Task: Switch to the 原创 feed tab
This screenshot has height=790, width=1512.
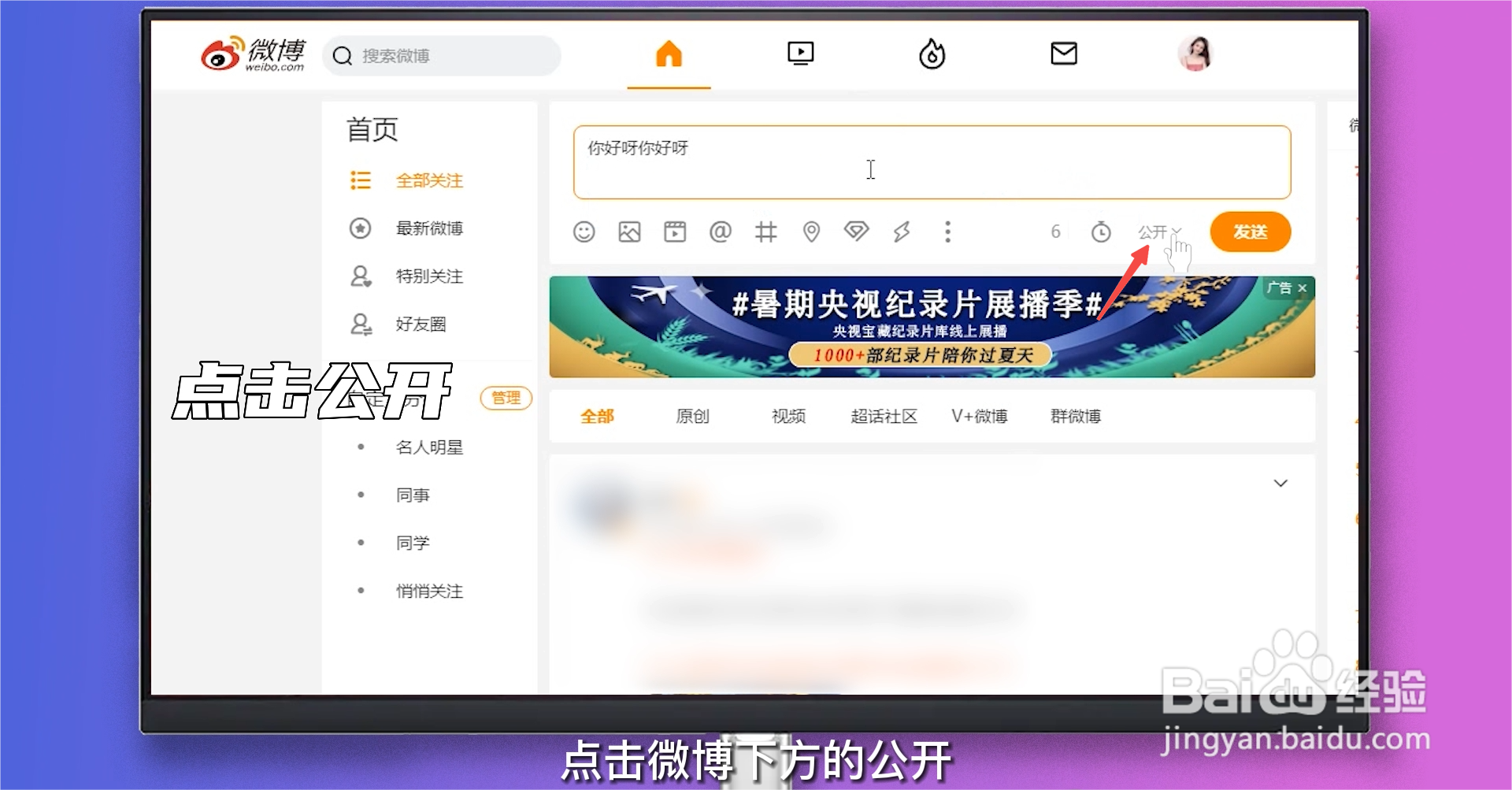Action: coord(692,417)
